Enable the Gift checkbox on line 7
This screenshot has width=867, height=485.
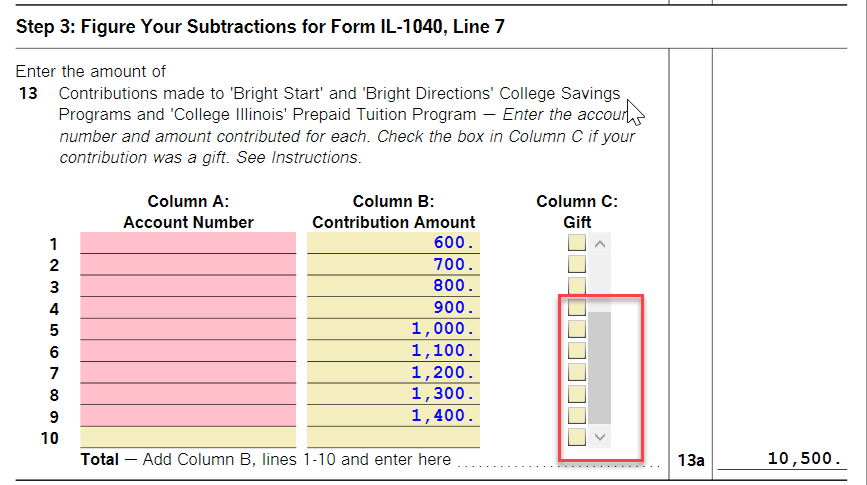(x=577, y=372)
